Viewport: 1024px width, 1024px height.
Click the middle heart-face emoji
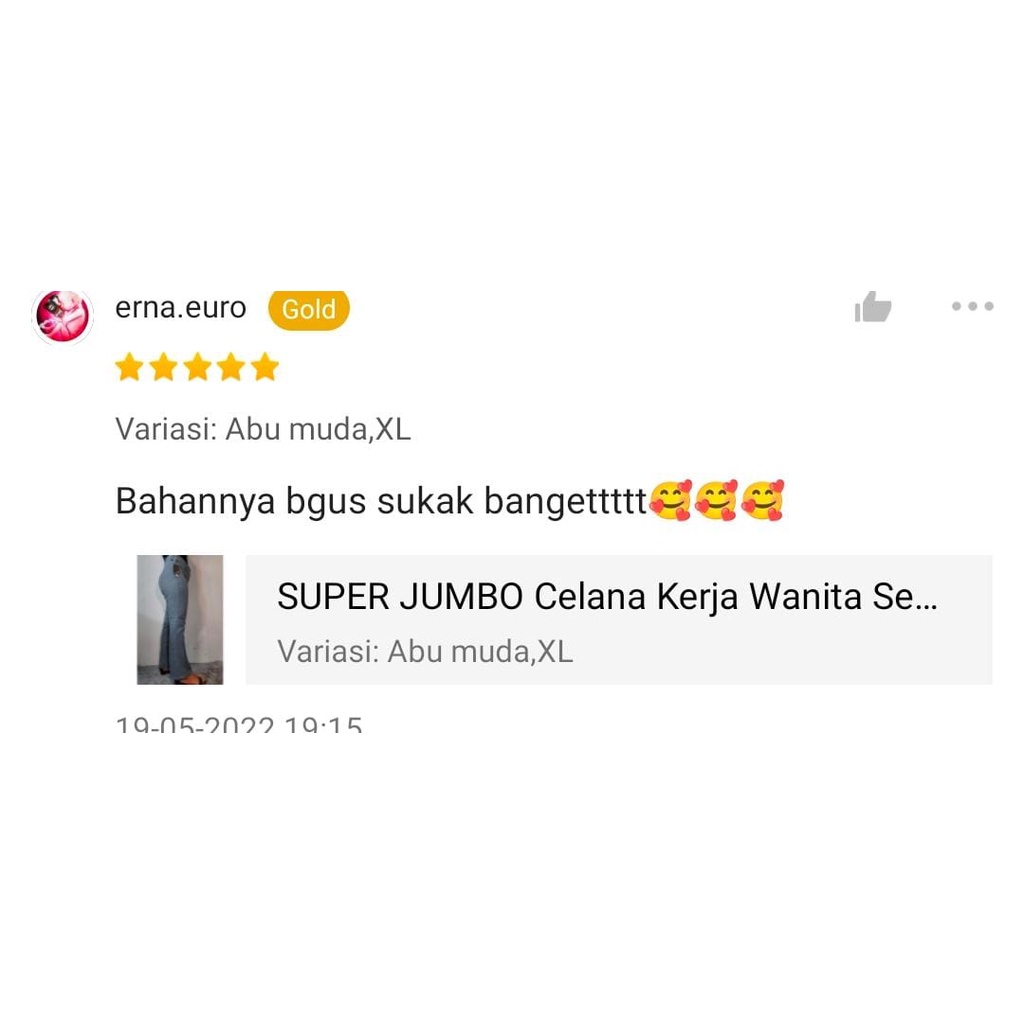click(x=716, y=500)
